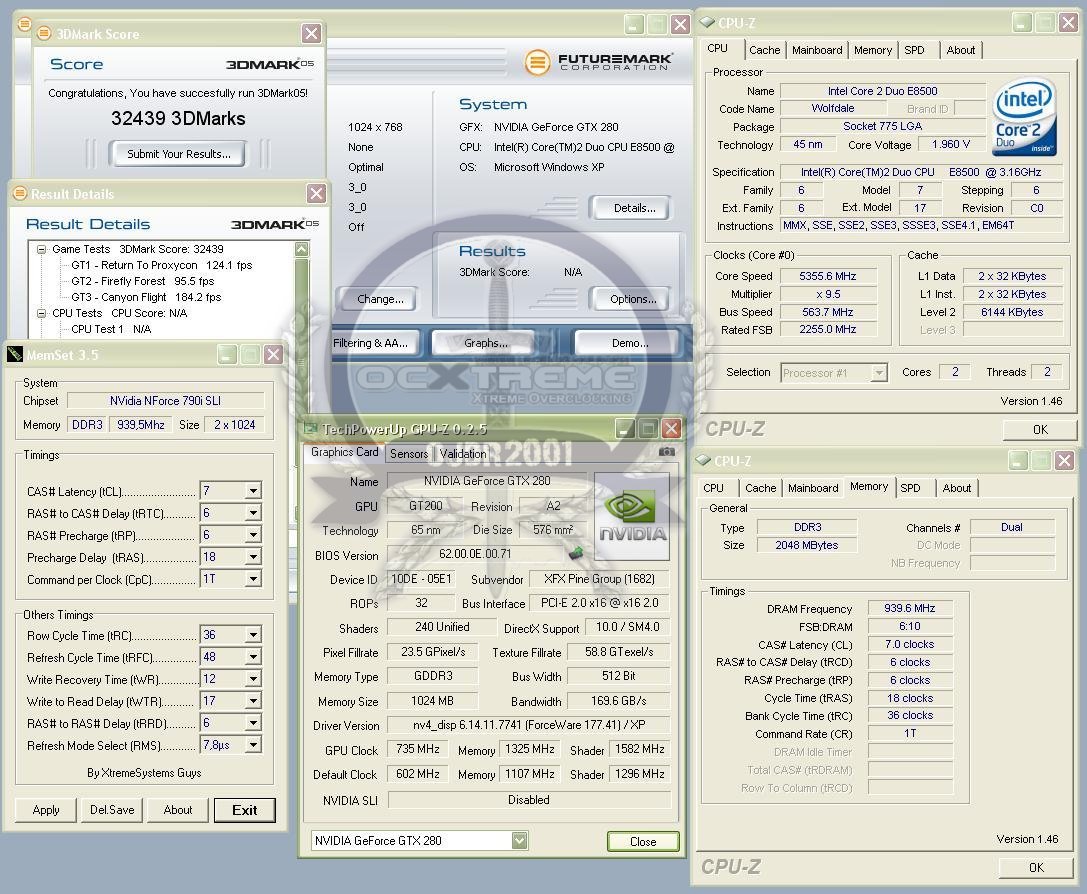1087x894 pixels.
Task: Switch to the Memory tab in top CPU-Z
Action: pyautogui.click(x=873, y=50)
